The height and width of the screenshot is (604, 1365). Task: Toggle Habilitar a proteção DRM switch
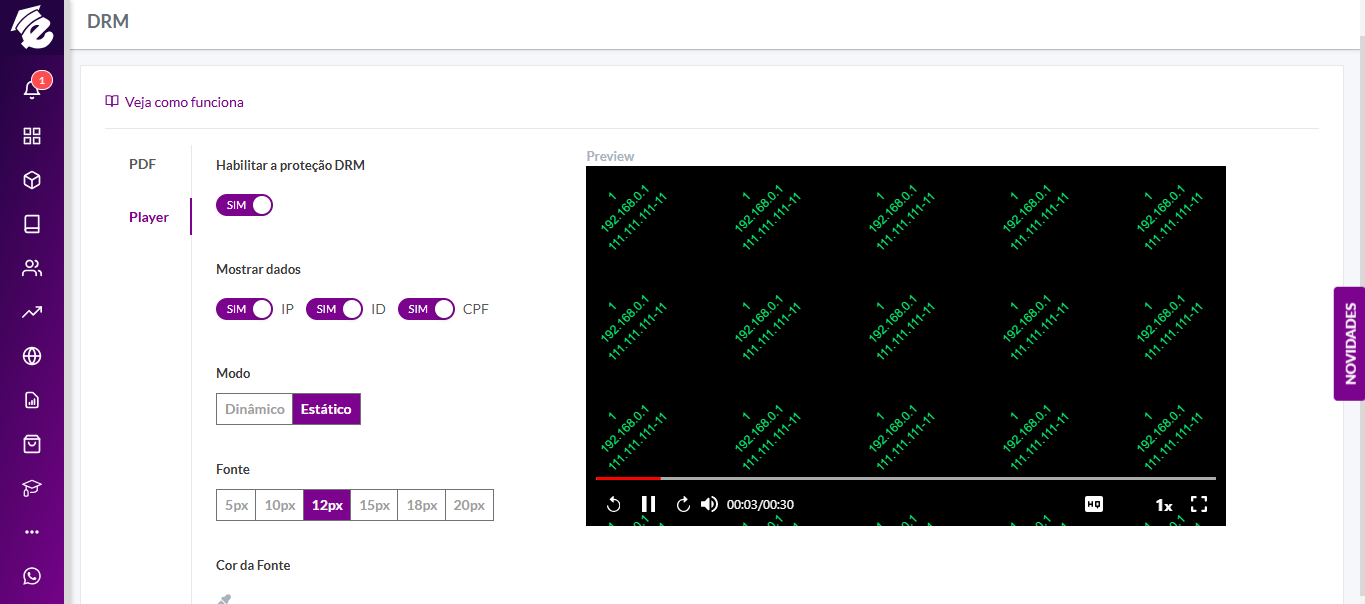(244, 205)
